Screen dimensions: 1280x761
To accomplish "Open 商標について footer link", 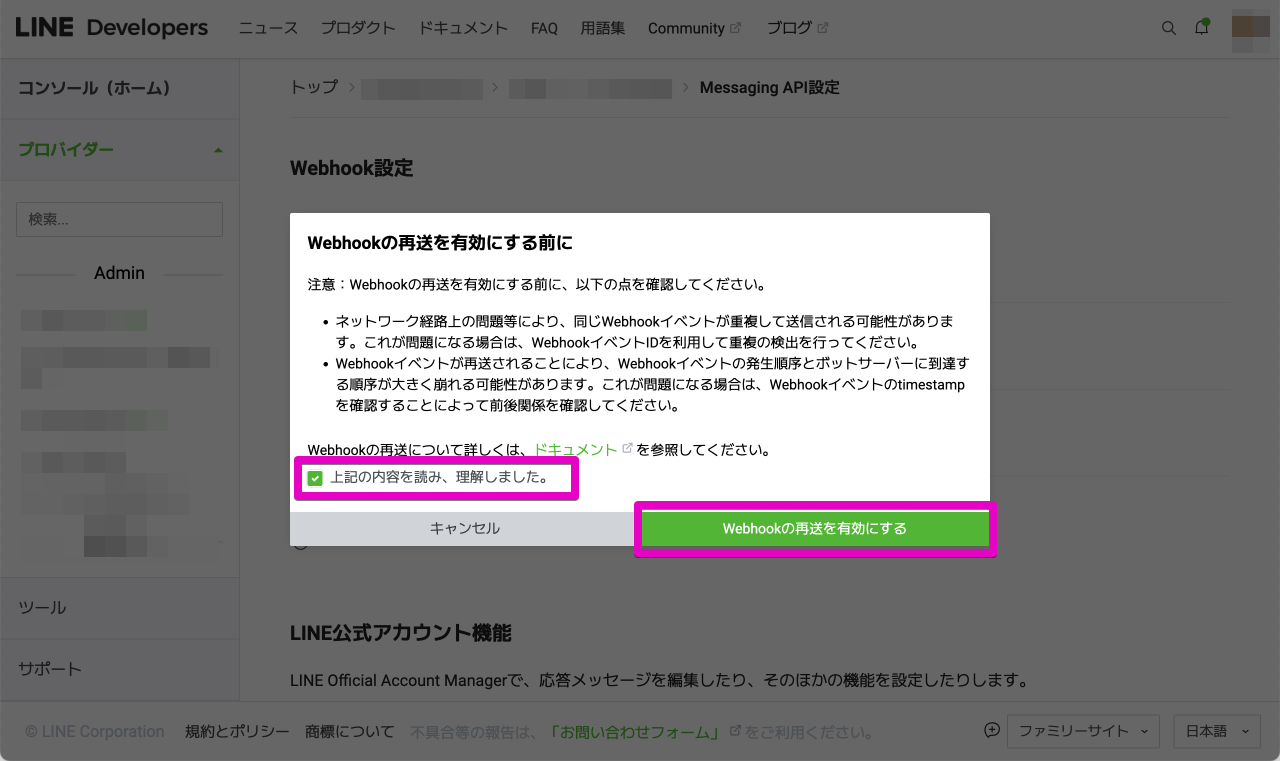I will 350,731.
